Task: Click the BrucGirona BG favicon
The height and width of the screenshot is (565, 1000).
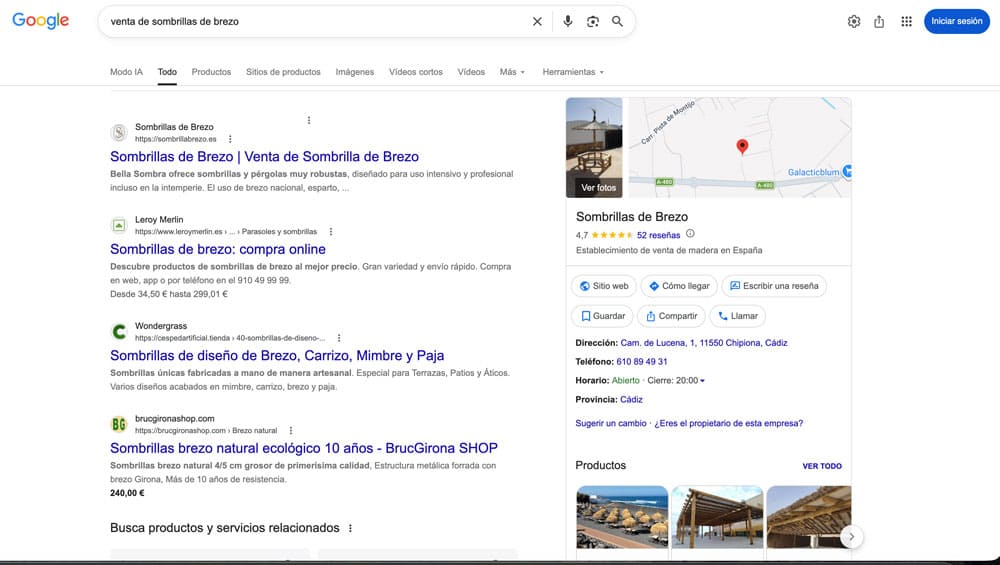Action: [x=119, y=424]
